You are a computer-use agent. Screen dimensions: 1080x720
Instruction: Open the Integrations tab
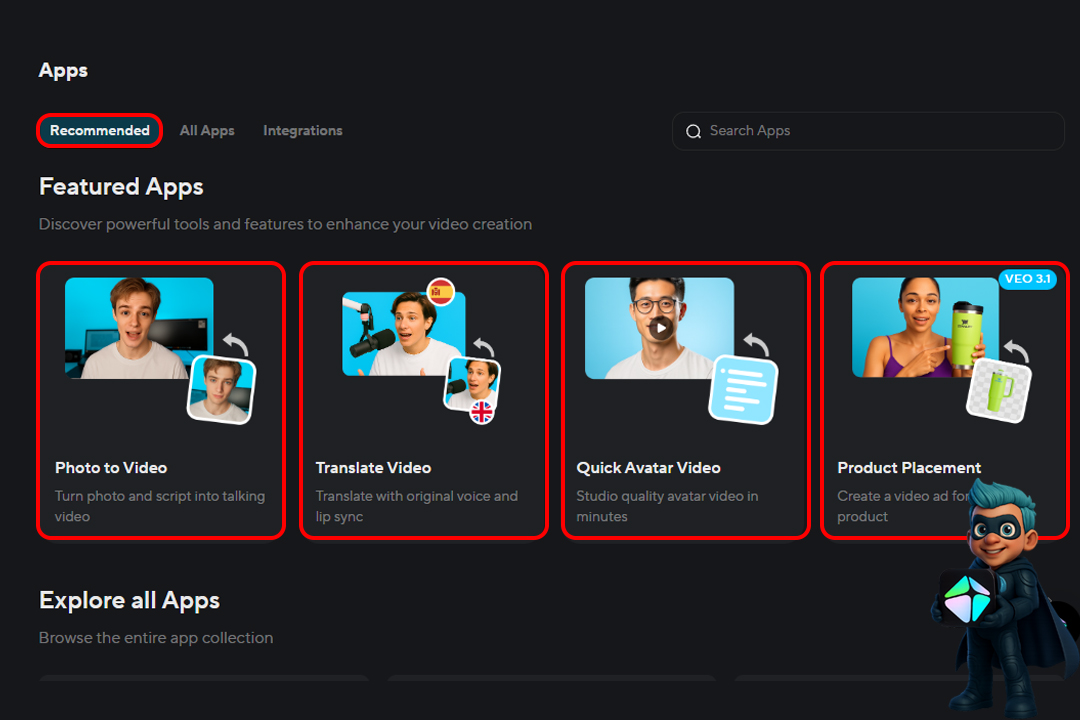click(302, 131)
